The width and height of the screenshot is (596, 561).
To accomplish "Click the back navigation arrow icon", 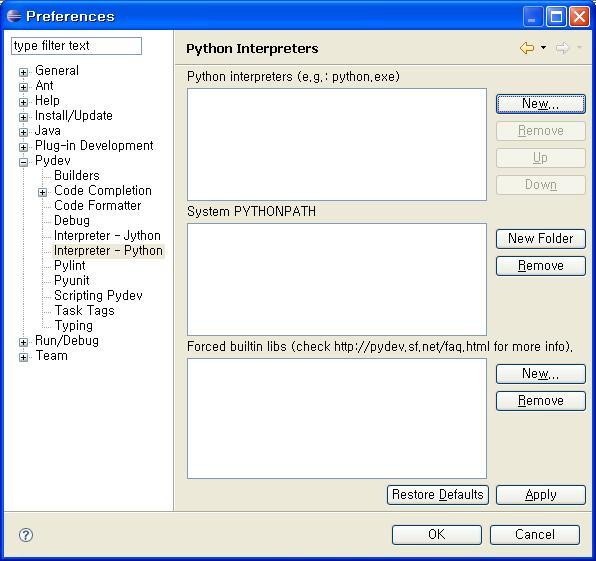I will (527, 48).
